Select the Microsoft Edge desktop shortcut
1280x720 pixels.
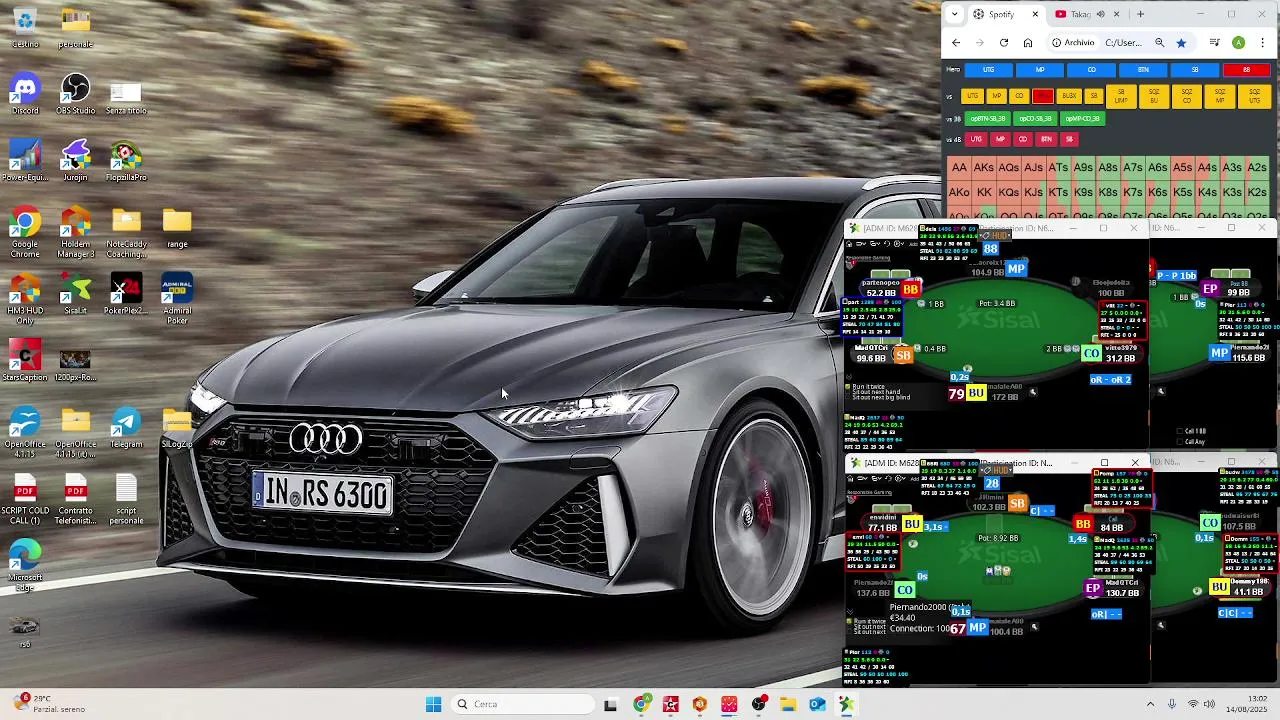click(25, 567)
